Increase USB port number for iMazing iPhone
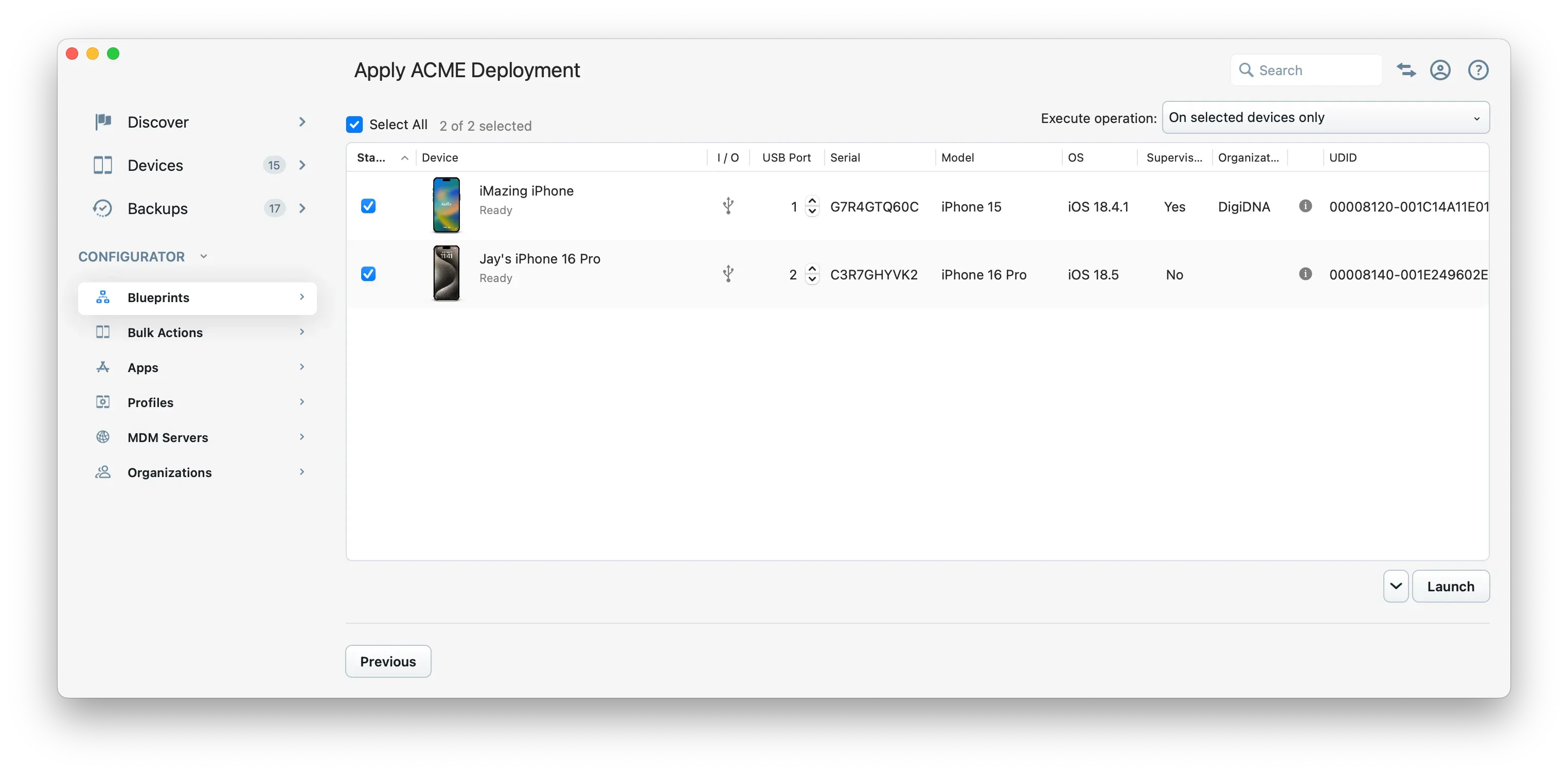The height and width of the screenshot is (774, 1568). (812, 201)
